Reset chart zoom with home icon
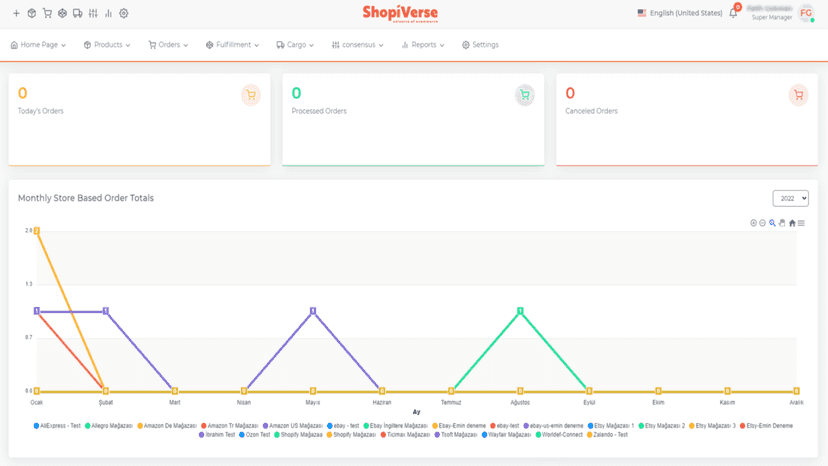This screenshot has height=466, width=828. click(x=792, y=223)
